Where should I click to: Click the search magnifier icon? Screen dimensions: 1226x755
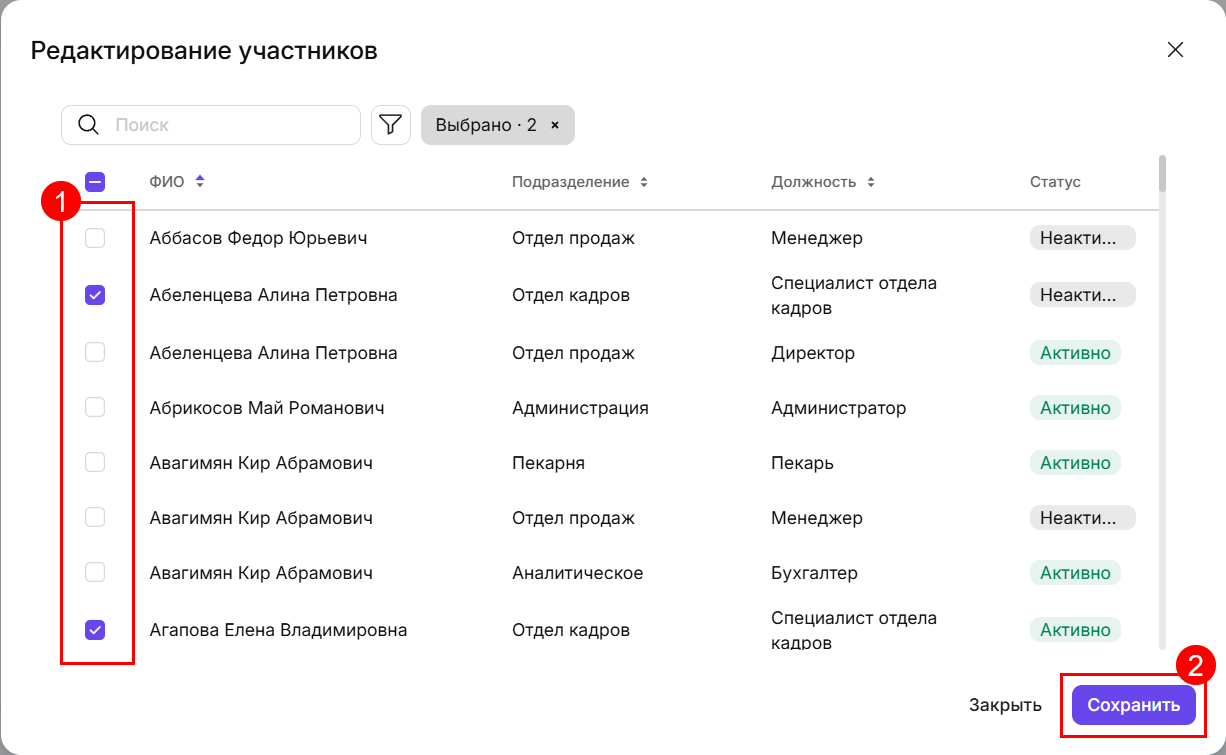88,125
